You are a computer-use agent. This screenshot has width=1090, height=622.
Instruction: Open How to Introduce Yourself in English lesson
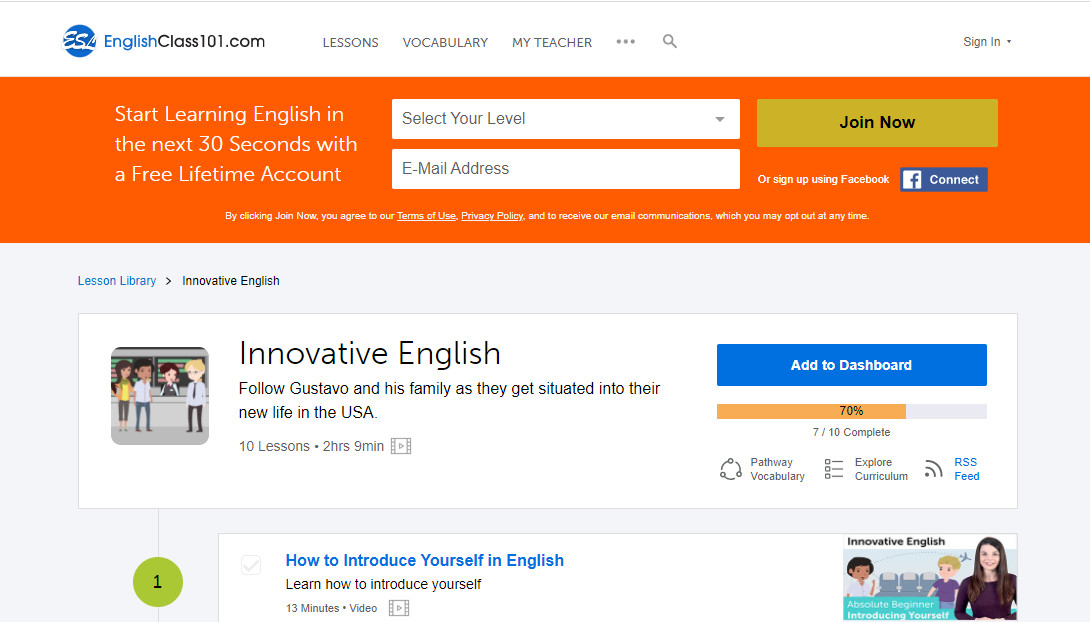(x=425, y=560)
